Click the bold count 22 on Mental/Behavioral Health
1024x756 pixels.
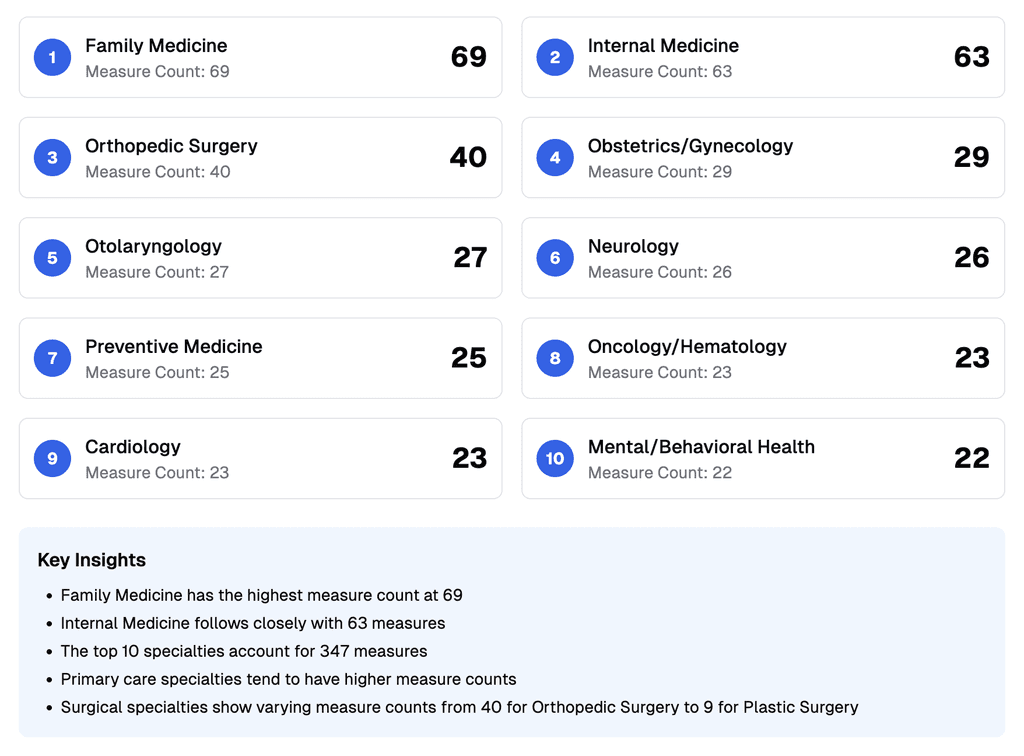point(971,458)
